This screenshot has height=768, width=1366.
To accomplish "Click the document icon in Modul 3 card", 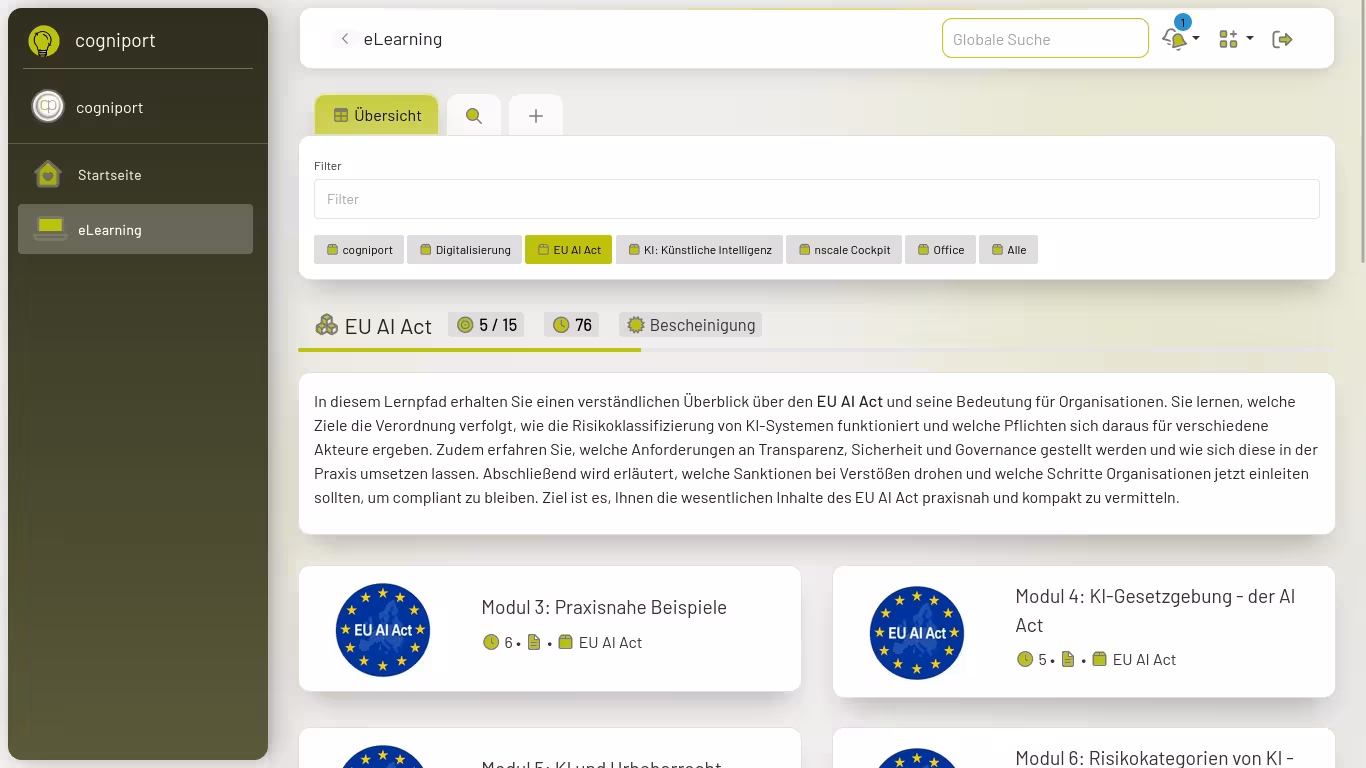I will coord(534,642).
